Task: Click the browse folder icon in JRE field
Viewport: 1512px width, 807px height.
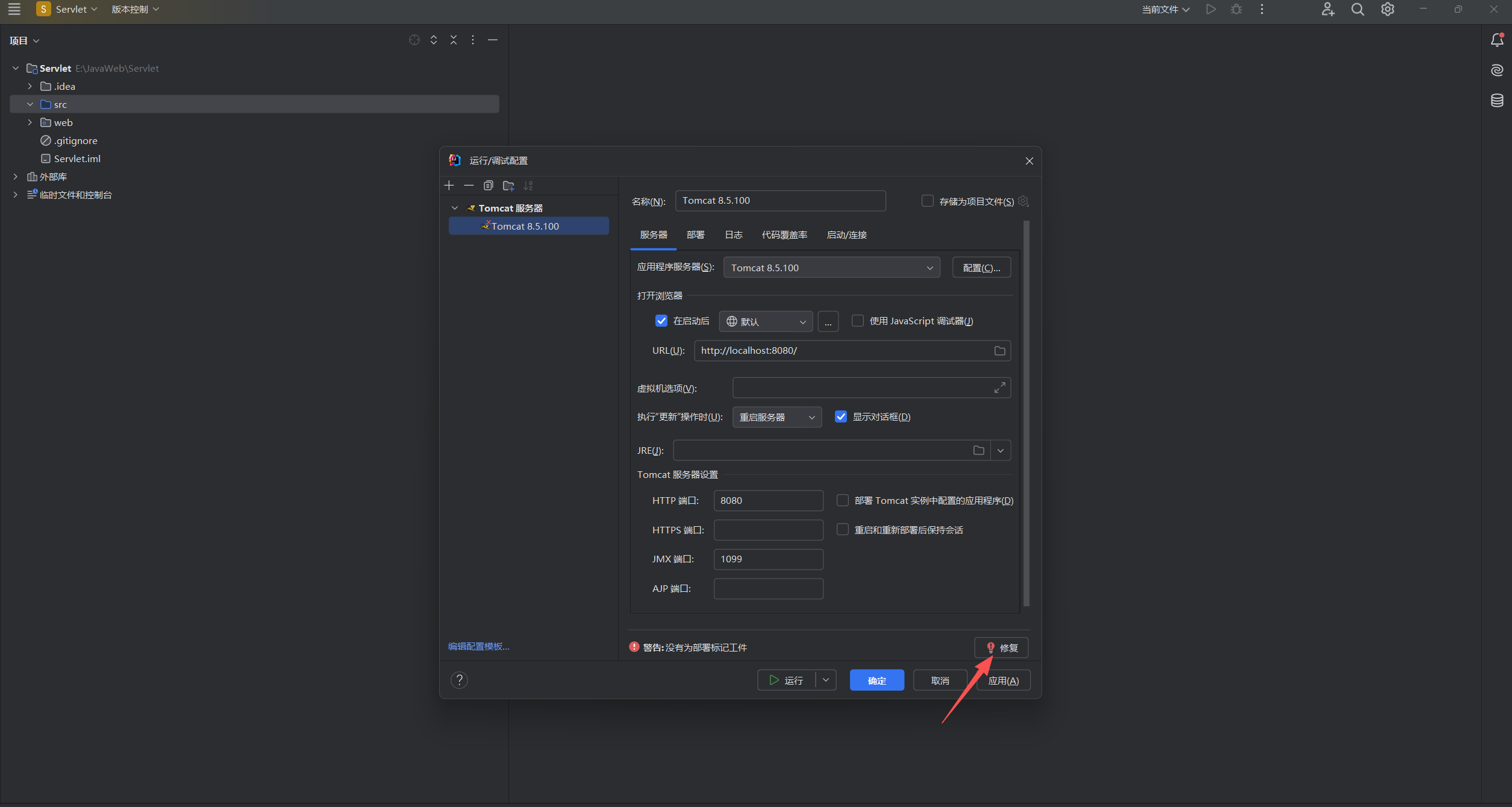Action: pos(979,450)
